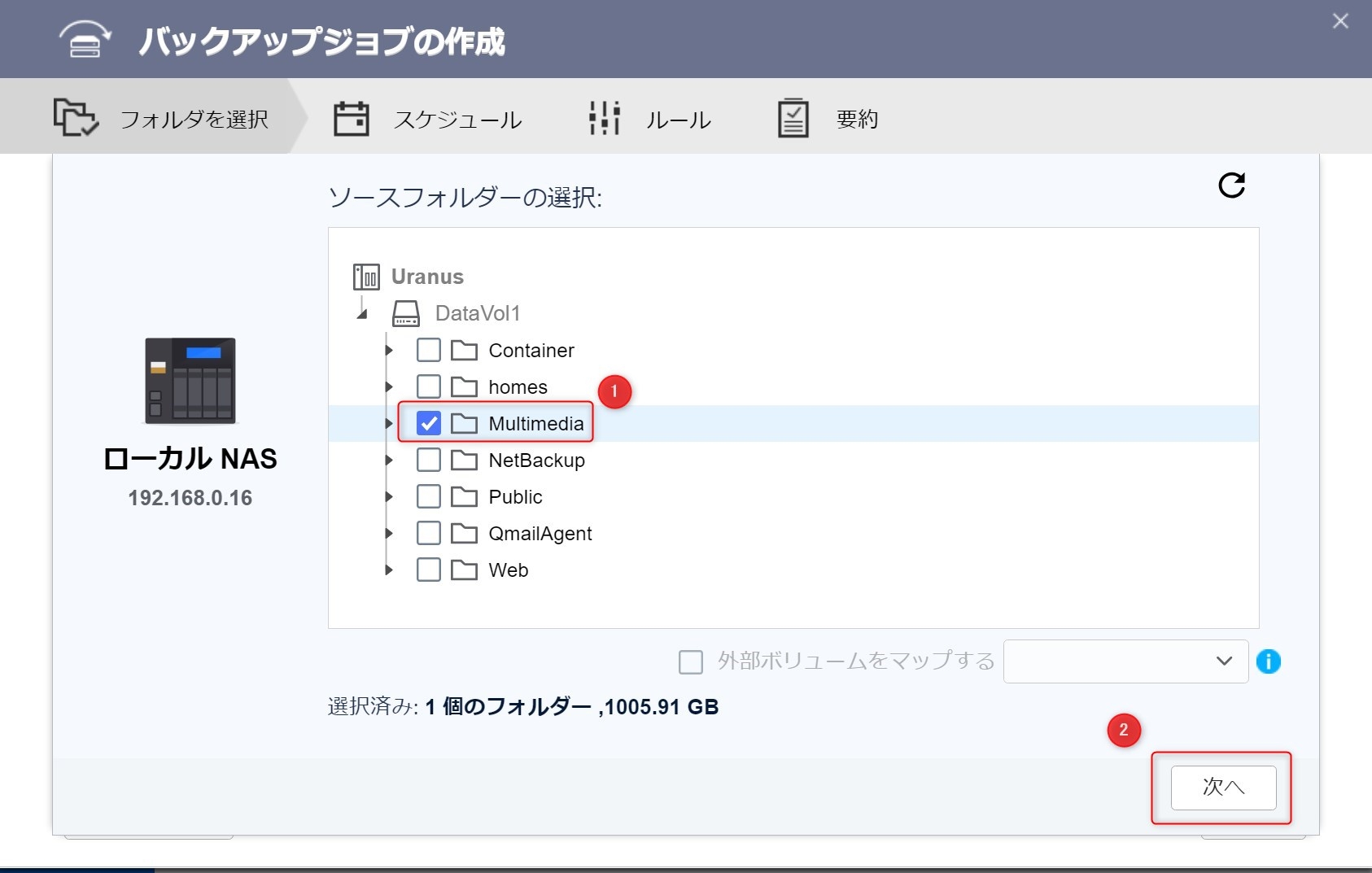Click the Uranus NAS server icon
The image size is (1372, 873).
point(366,277)
